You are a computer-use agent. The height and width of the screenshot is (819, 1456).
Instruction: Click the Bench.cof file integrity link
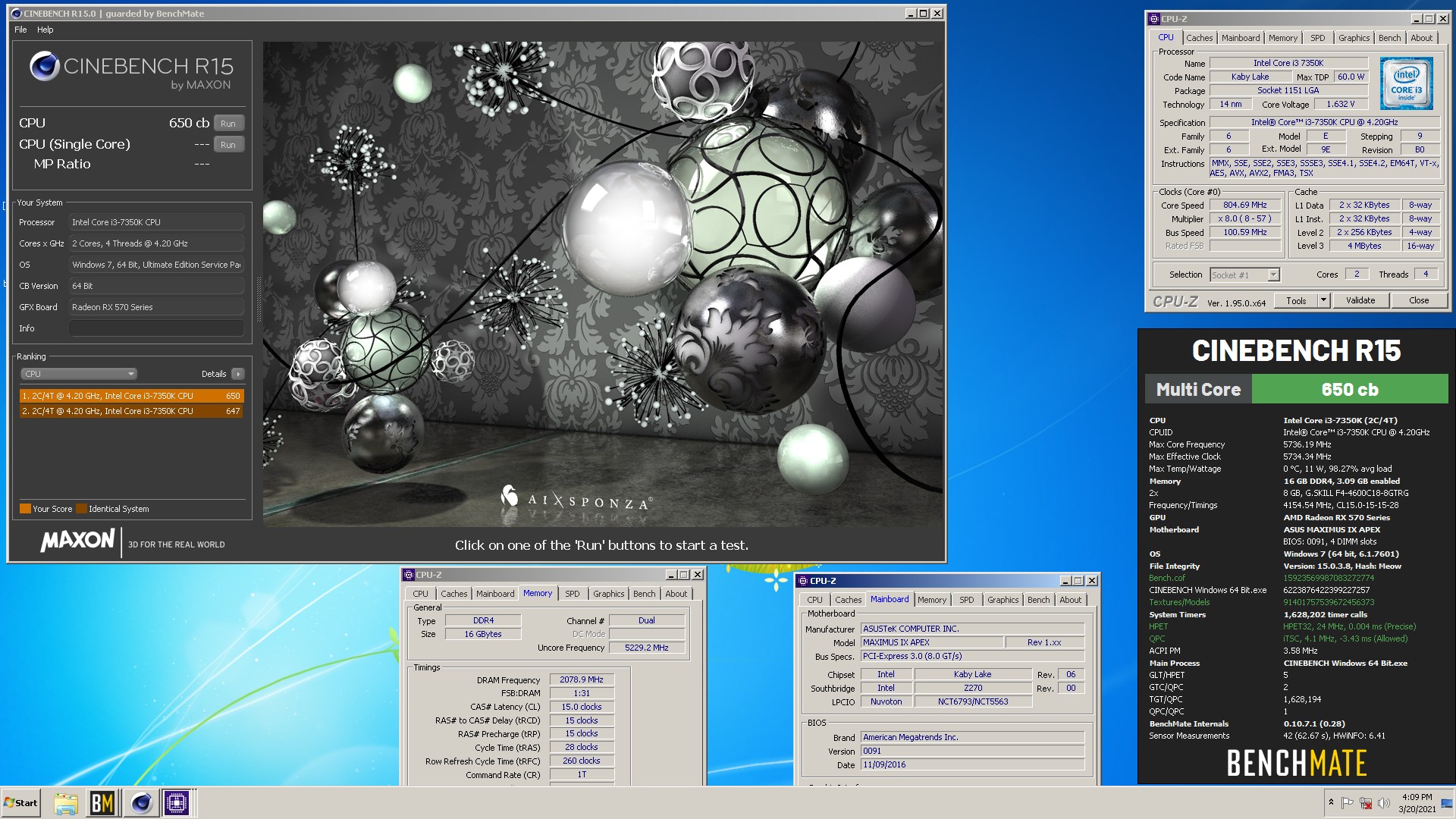(1167, 578)
